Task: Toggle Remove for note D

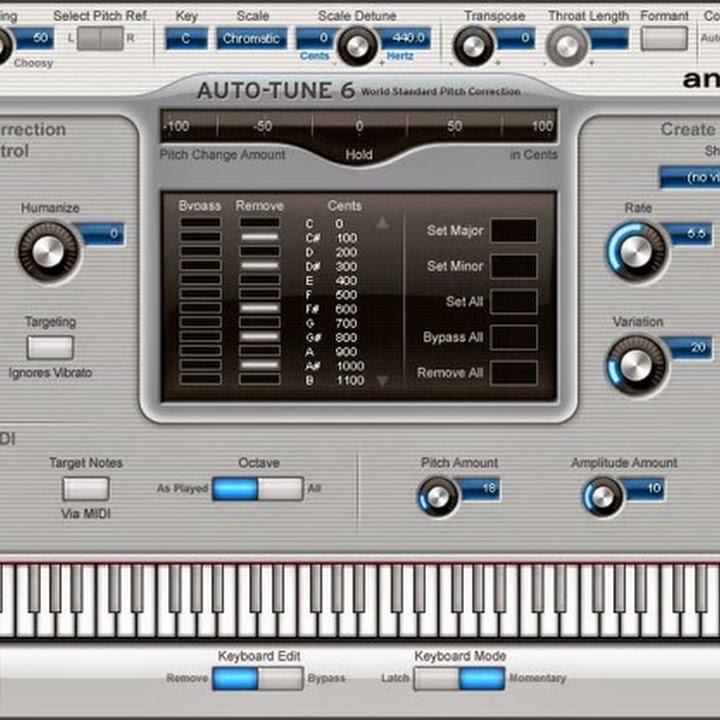Action: [x=259, y=251]
